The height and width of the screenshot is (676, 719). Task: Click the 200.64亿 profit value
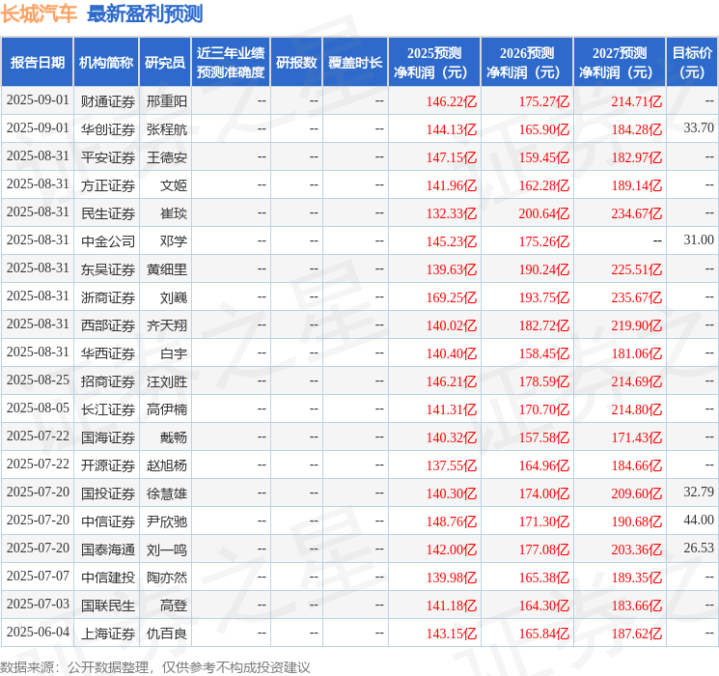544,213
